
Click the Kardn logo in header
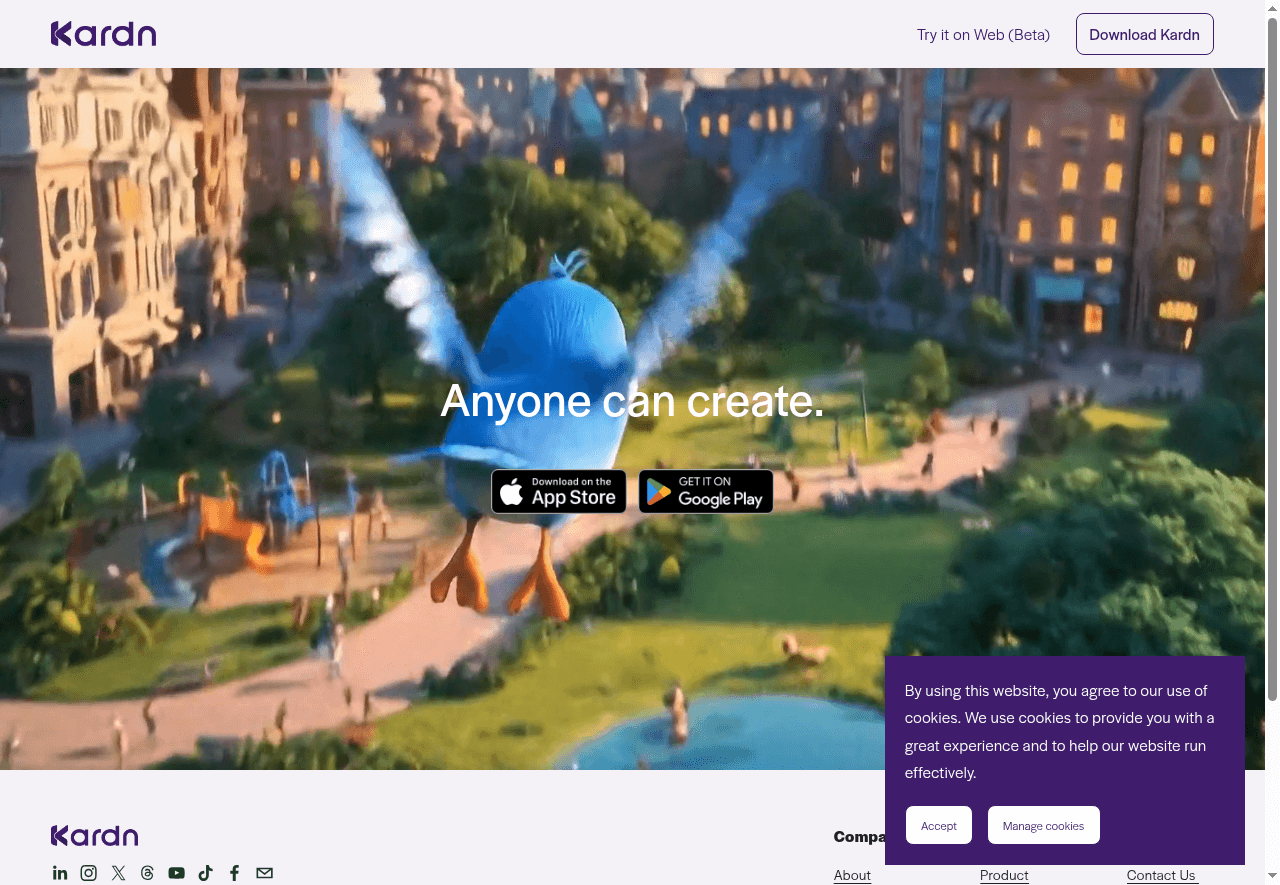click(x=103, y=34)
